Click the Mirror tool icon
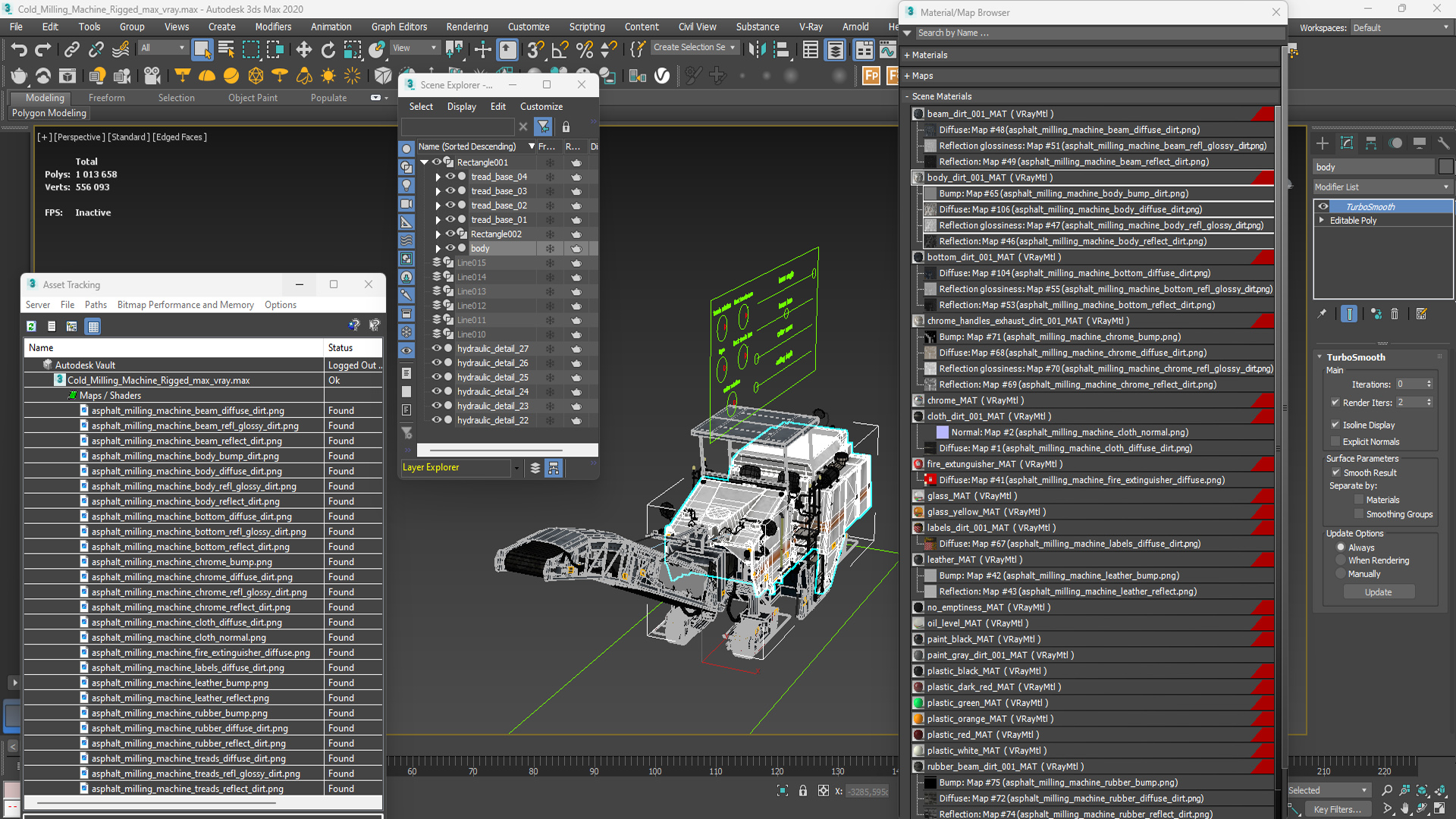The height and width of the screenshot is (819, 1456). (x=757, y=50)
